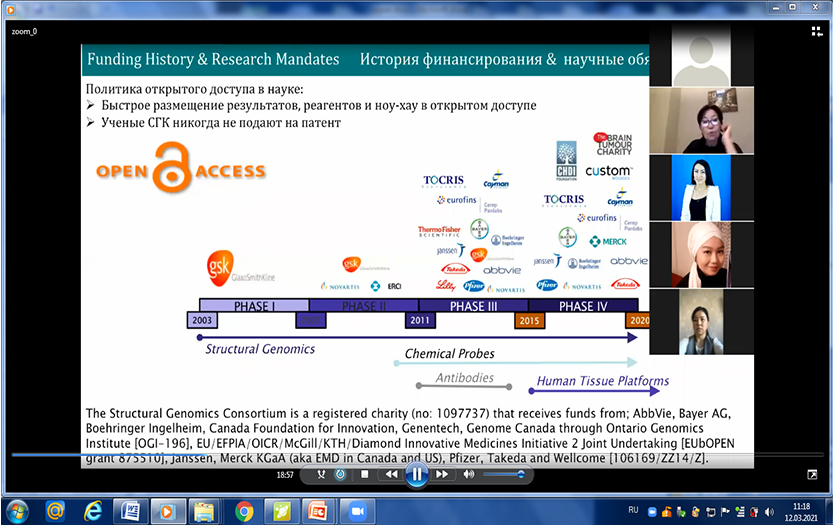Click the MERCK logo on slide
This screenshot has width=833, height=525.
tap(608, 242)
